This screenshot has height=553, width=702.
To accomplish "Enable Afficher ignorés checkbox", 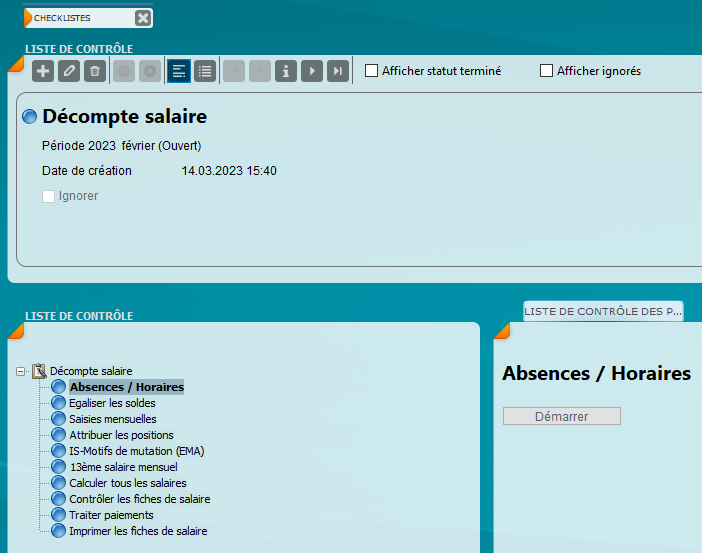I will tap(546, 71).
